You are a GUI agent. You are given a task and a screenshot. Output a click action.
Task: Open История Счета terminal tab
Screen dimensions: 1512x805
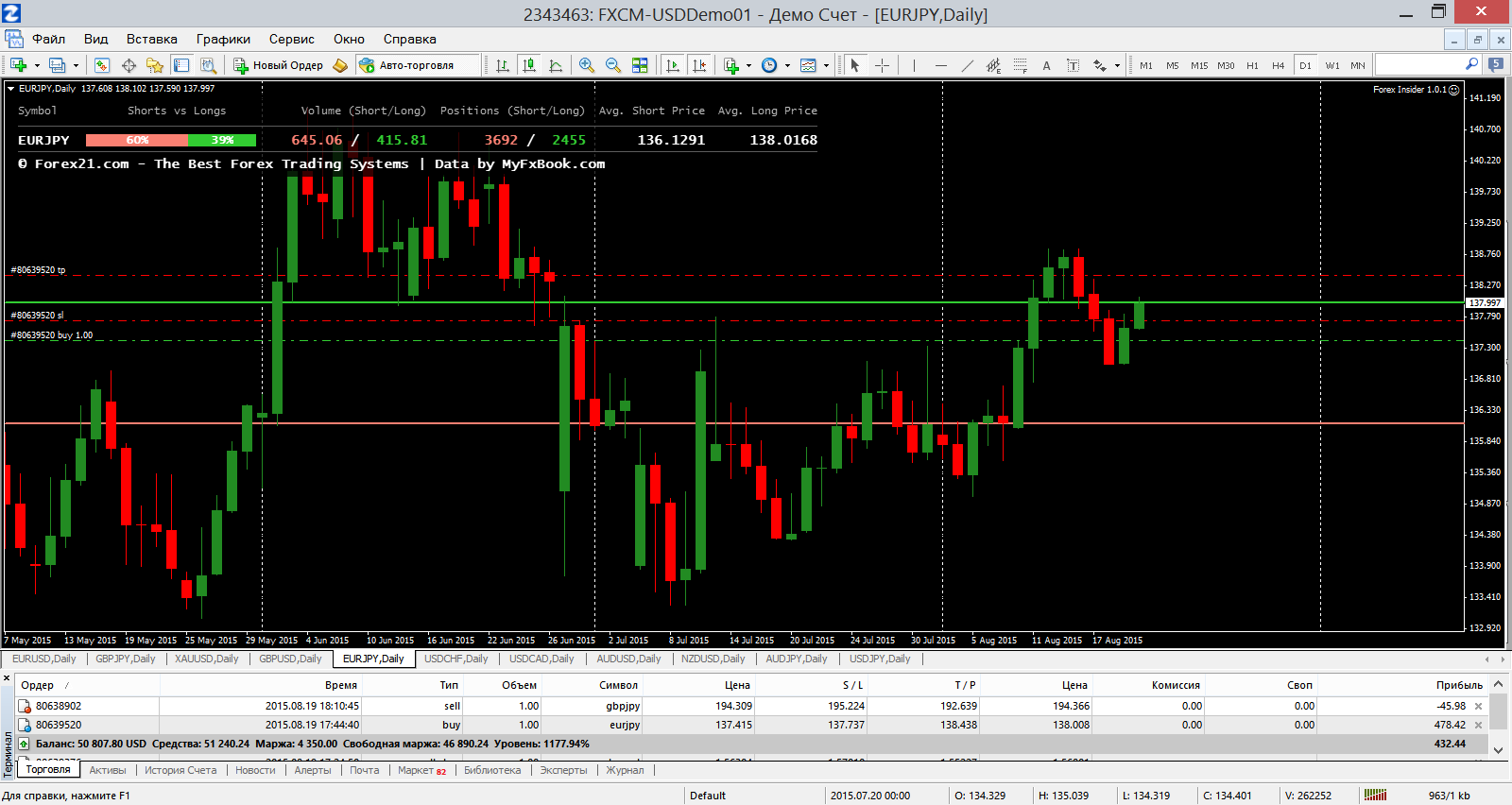tap(180, 770)
